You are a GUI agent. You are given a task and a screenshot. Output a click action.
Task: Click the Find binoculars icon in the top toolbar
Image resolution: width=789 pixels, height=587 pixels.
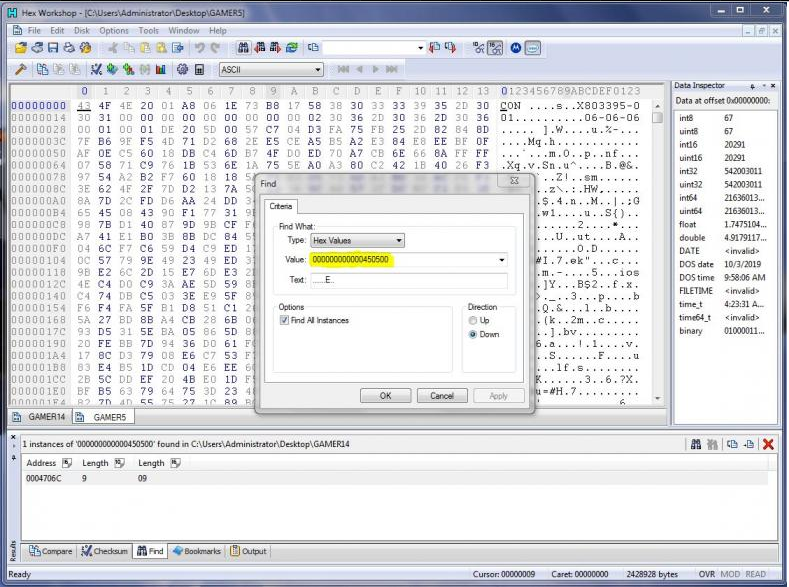(243, 48)
